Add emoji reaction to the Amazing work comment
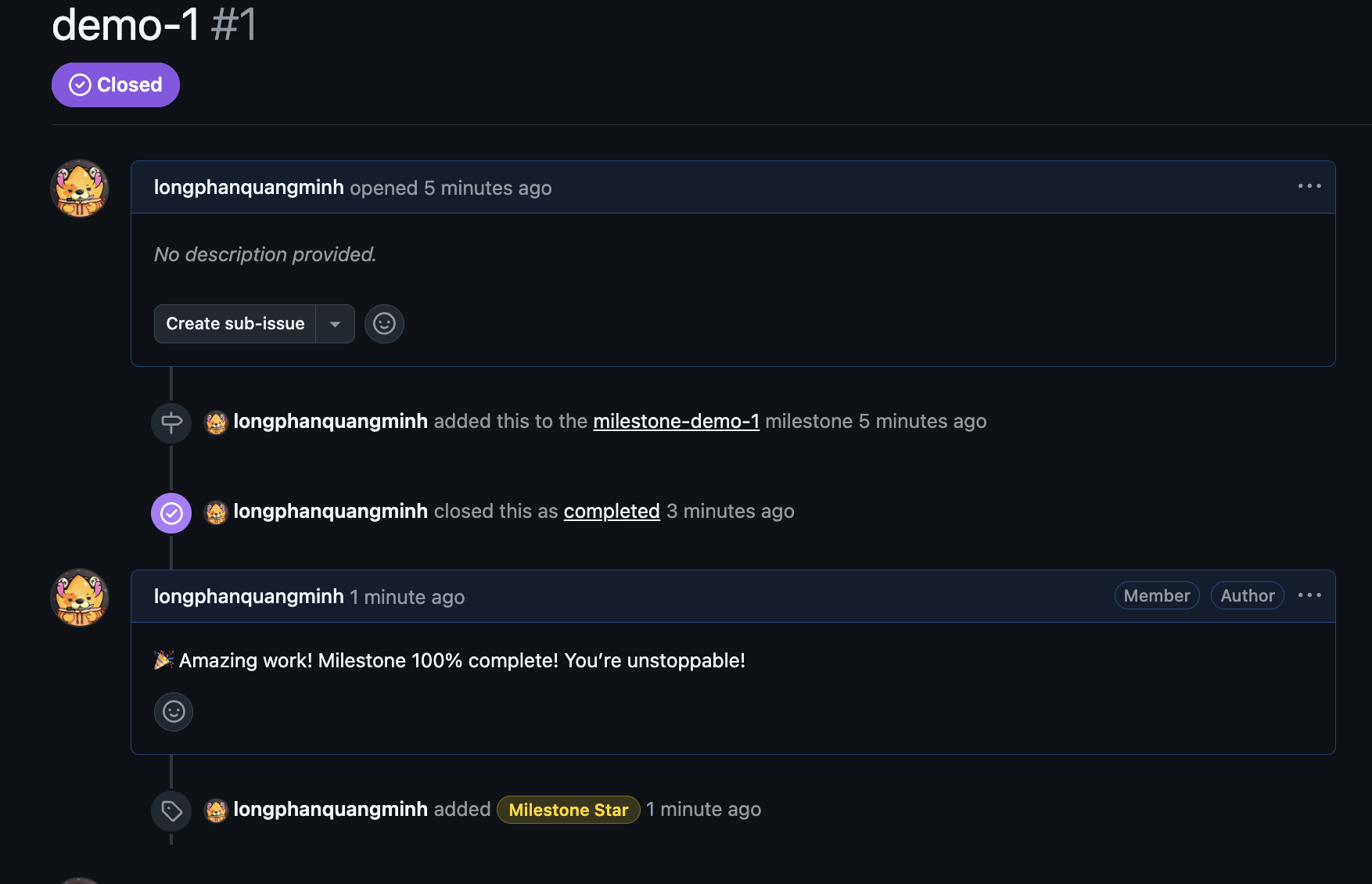Screen dimensions: 1372x884 coord(174,712)
